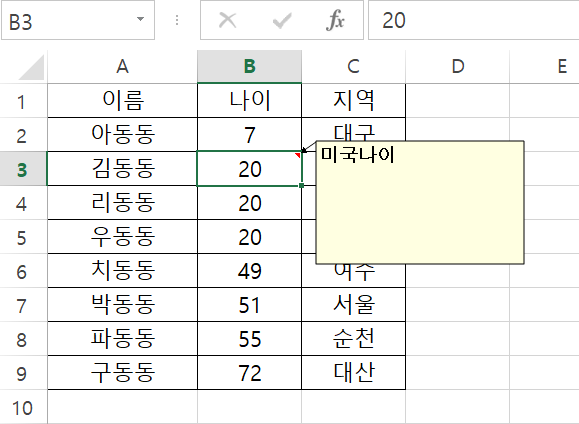Select cell with name 구동동

123,373
